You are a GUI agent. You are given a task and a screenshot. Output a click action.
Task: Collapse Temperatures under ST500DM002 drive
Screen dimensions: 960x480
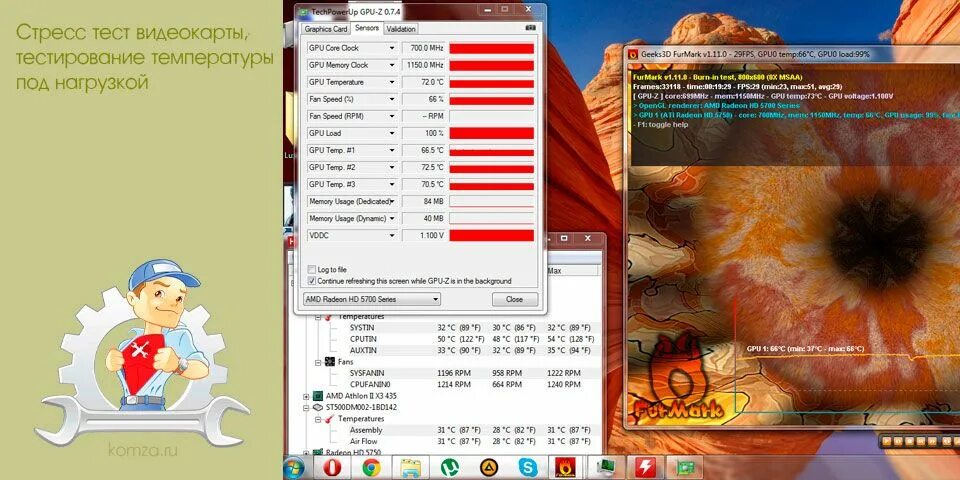point(318,419)
